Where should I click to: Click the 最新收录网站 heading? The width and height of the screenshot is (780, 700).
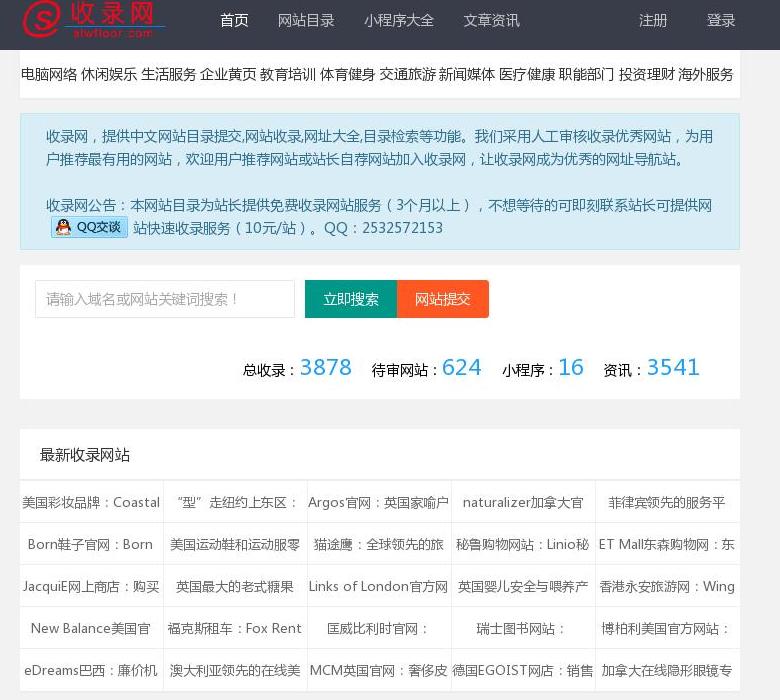(85, 455)
